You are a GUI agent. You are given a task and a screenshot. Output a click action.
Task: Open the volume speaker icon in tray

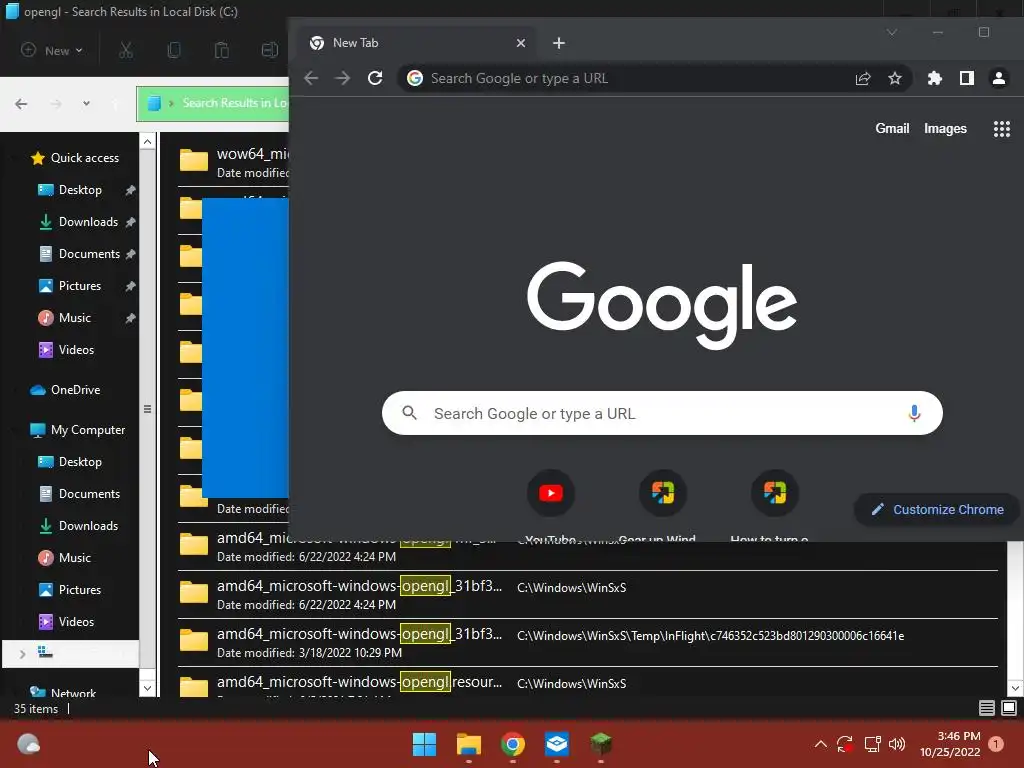click(x=897, y=744)
